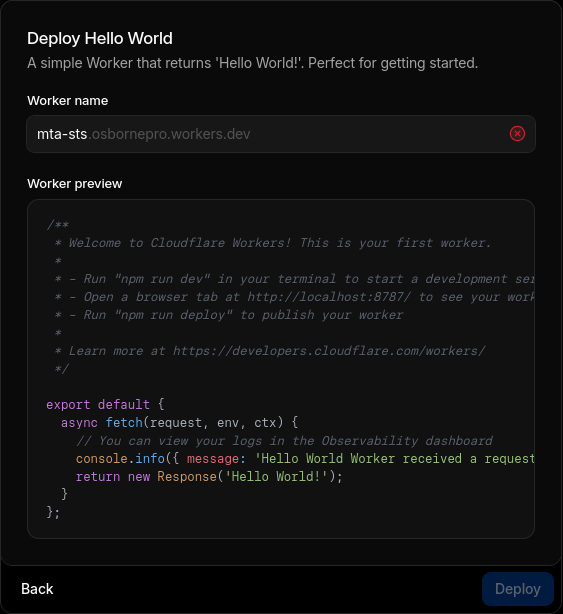Image resolution: width=563 pixels, height=614 pixels.
Task: Click the 'Worker preview' label
Action: tap(74, 184)
